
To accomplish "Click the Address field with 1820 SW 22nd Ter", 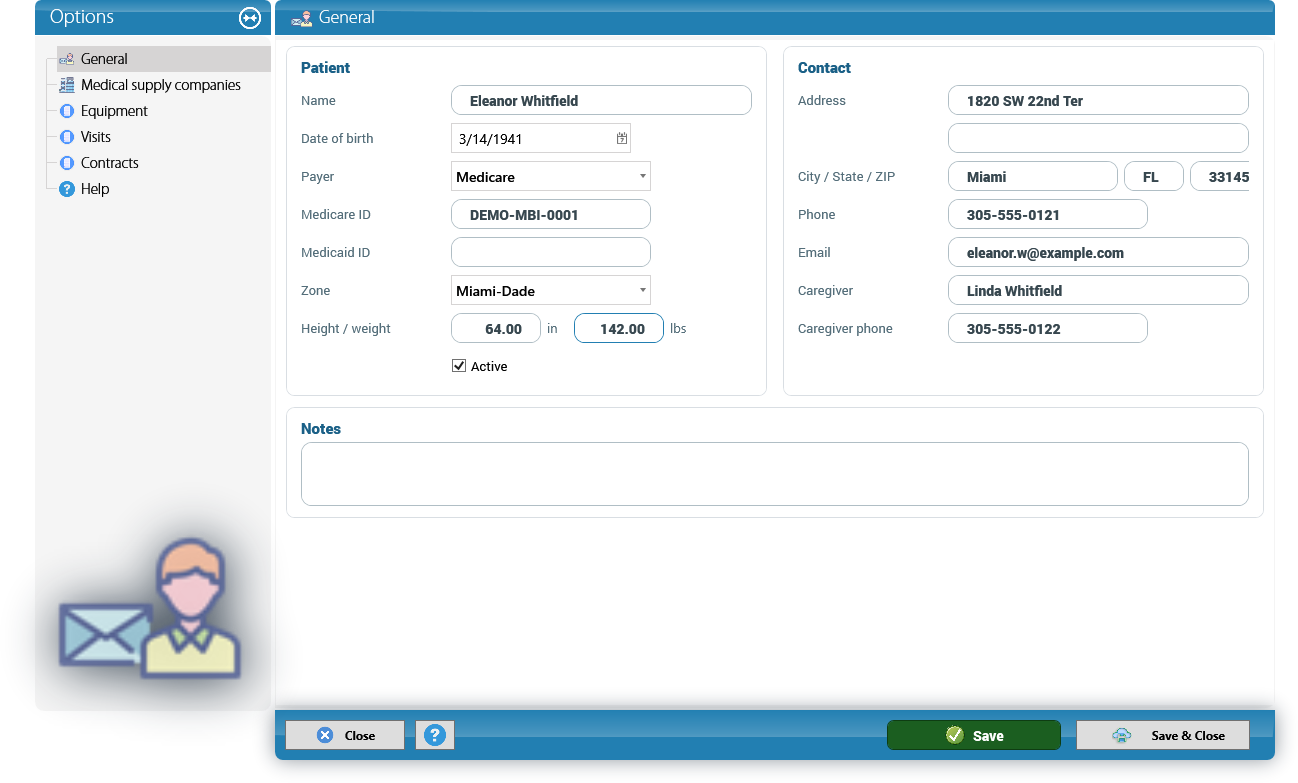I will pyautogui.click(x=1098, y=100).
